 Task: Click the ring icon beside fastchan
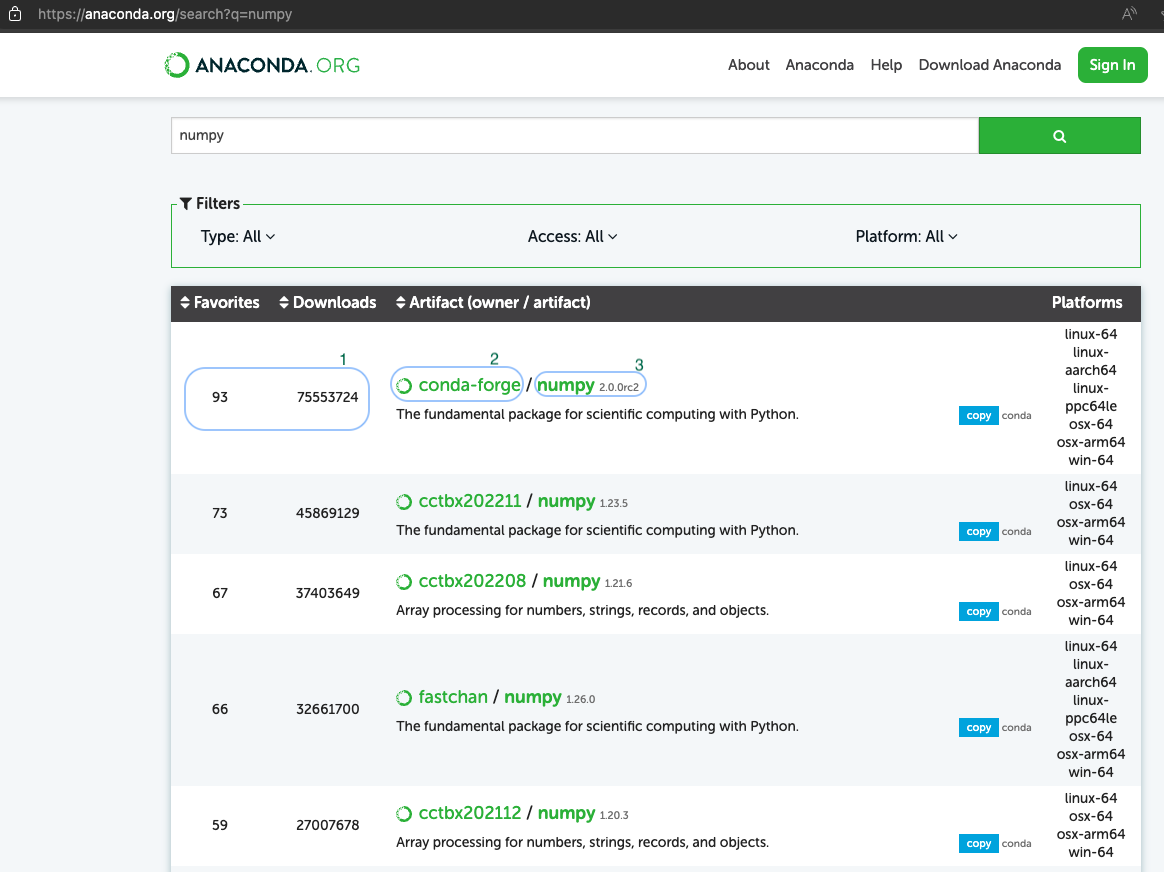404,698
